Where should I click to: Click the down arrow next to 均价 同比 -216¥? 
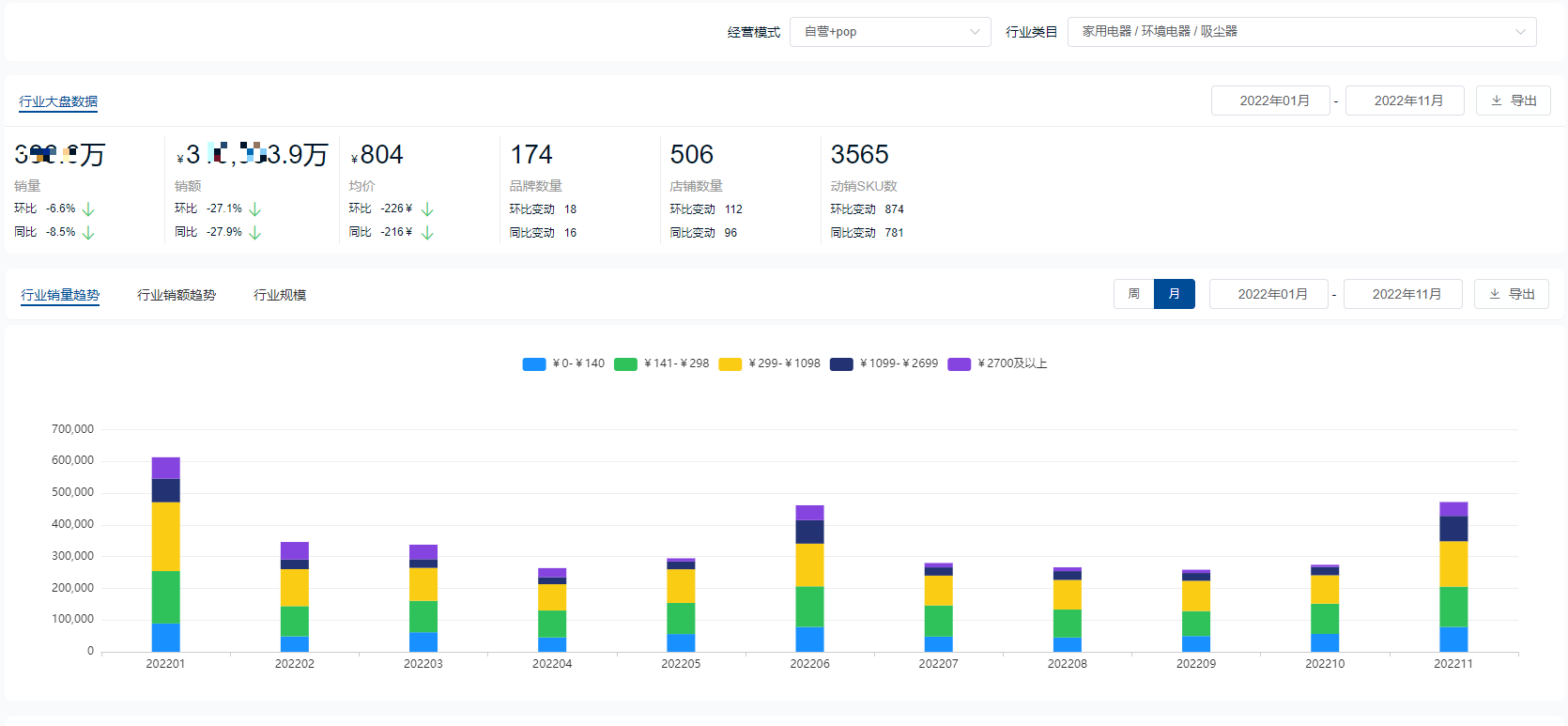[x=427, y=233]
